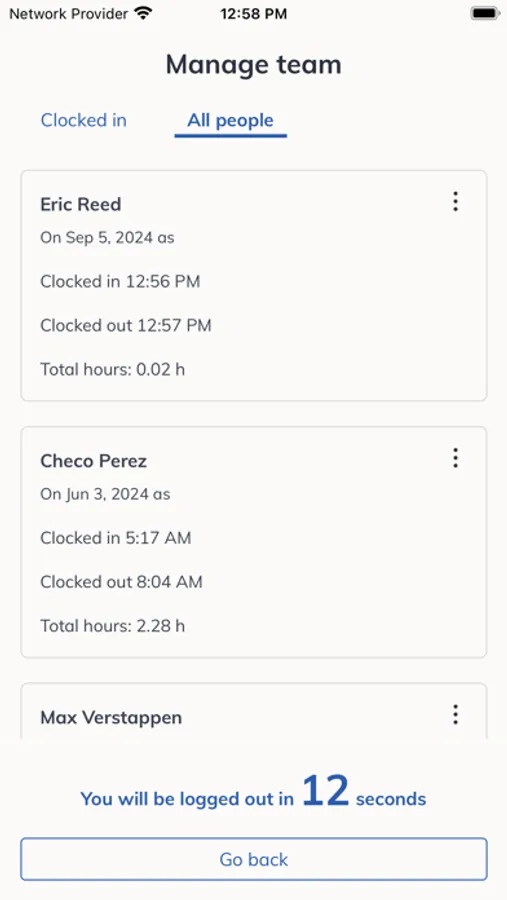The height and width of the screenshot is (900, 507).
Task: Tap Eric Reed's Total hours 0.02 h line
Action: 113,369
